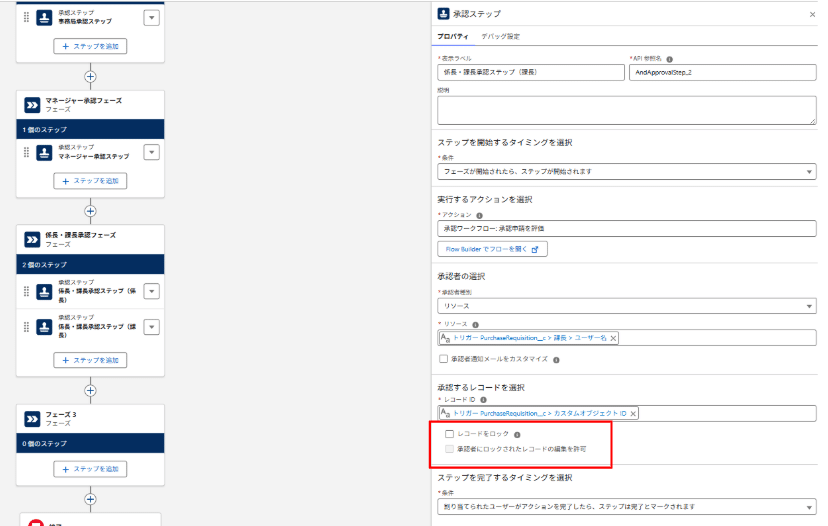The width and height of the screenshot is (828, 526).
Task: Select 係長・課長承認フェーズ phase icon
Action: click(x=32, y=240)
